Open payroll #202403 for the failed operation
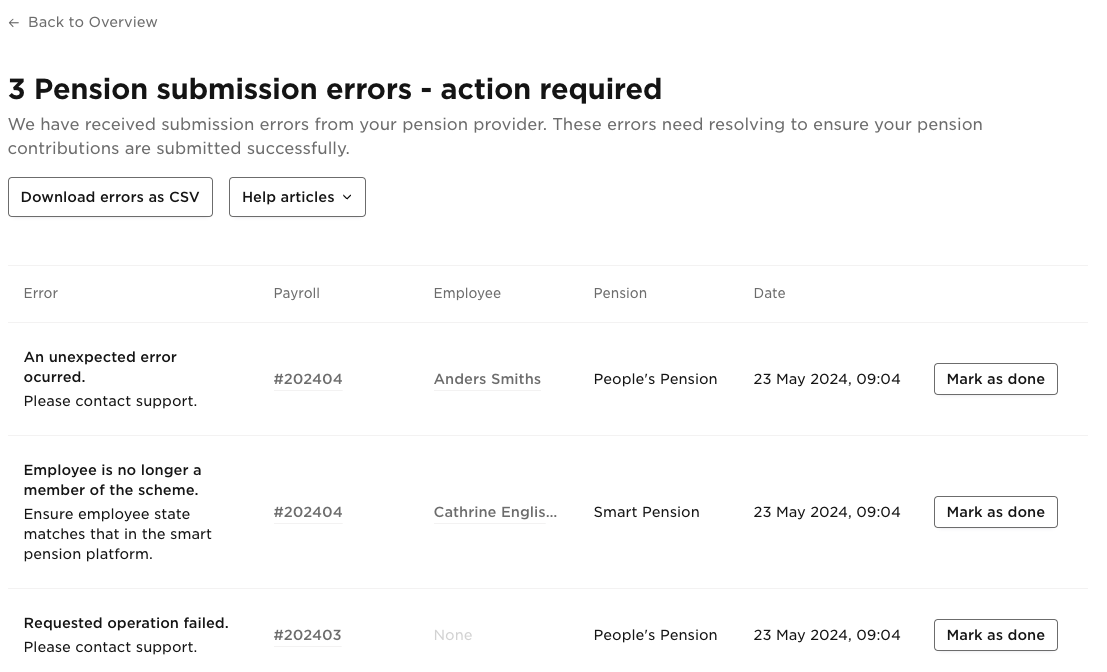Image resolution: width=1107 pixels, height=672 pixels. [307, 634]
